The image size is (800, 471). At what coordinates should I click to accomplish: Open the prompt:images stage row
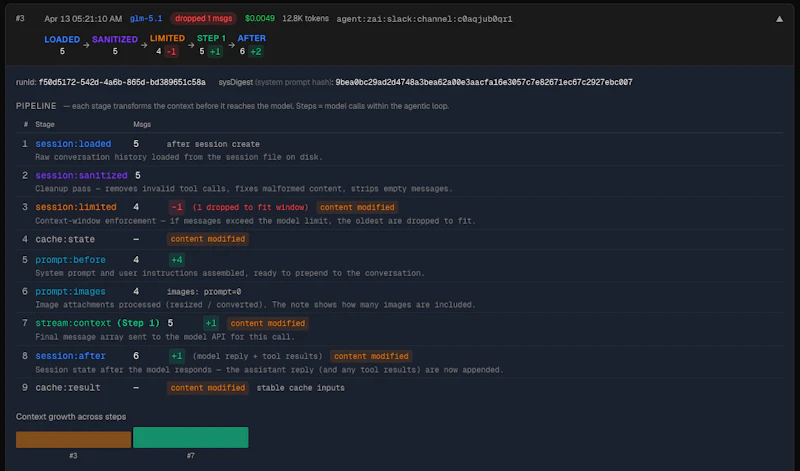[399, 298]
